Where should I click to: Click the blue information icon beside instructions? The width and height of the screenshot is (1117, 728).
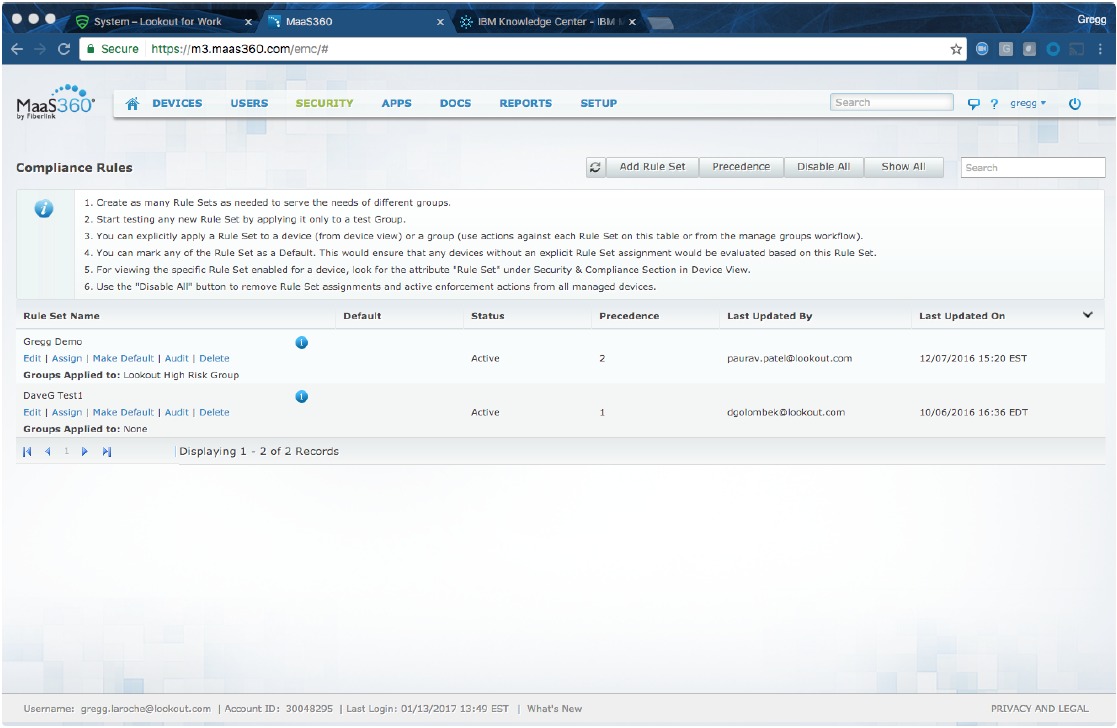click(x=43, y=209)
